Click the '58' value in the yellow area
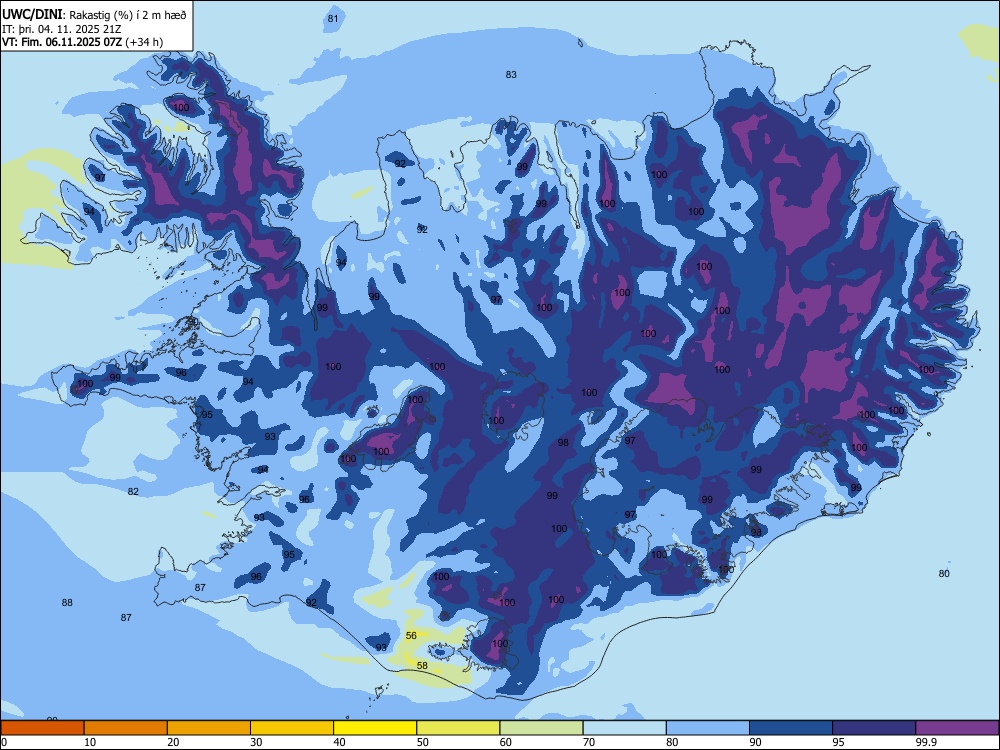 click(422, 665)
